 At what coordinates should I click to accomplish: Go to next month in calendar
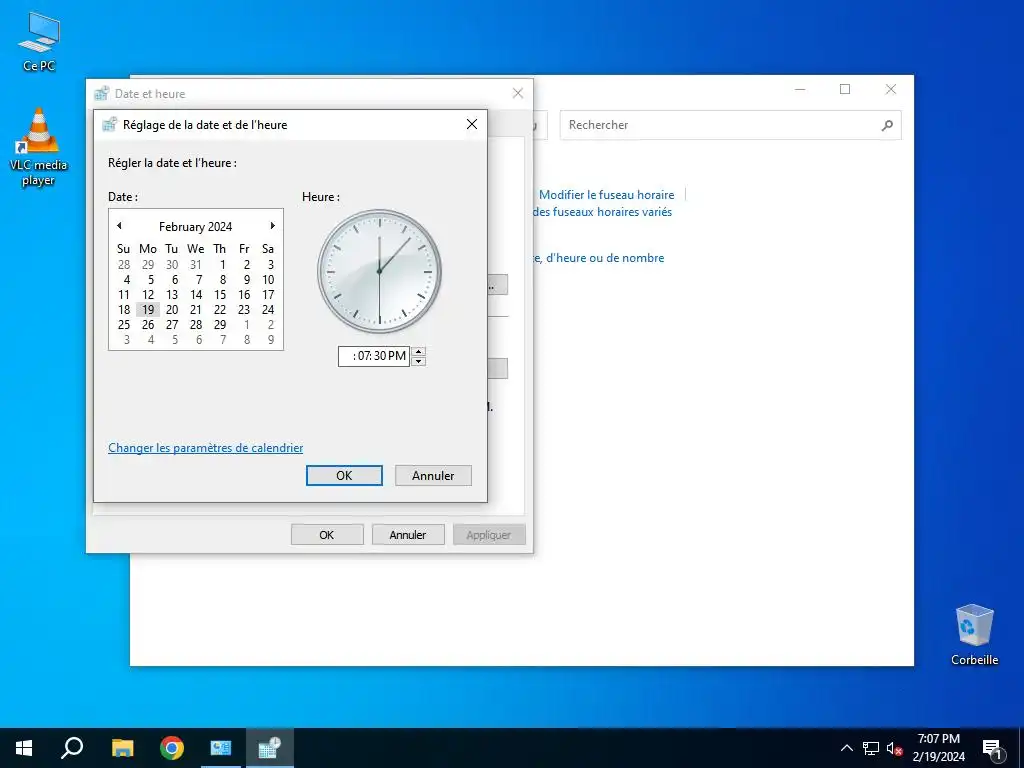(x=272, y=226)
